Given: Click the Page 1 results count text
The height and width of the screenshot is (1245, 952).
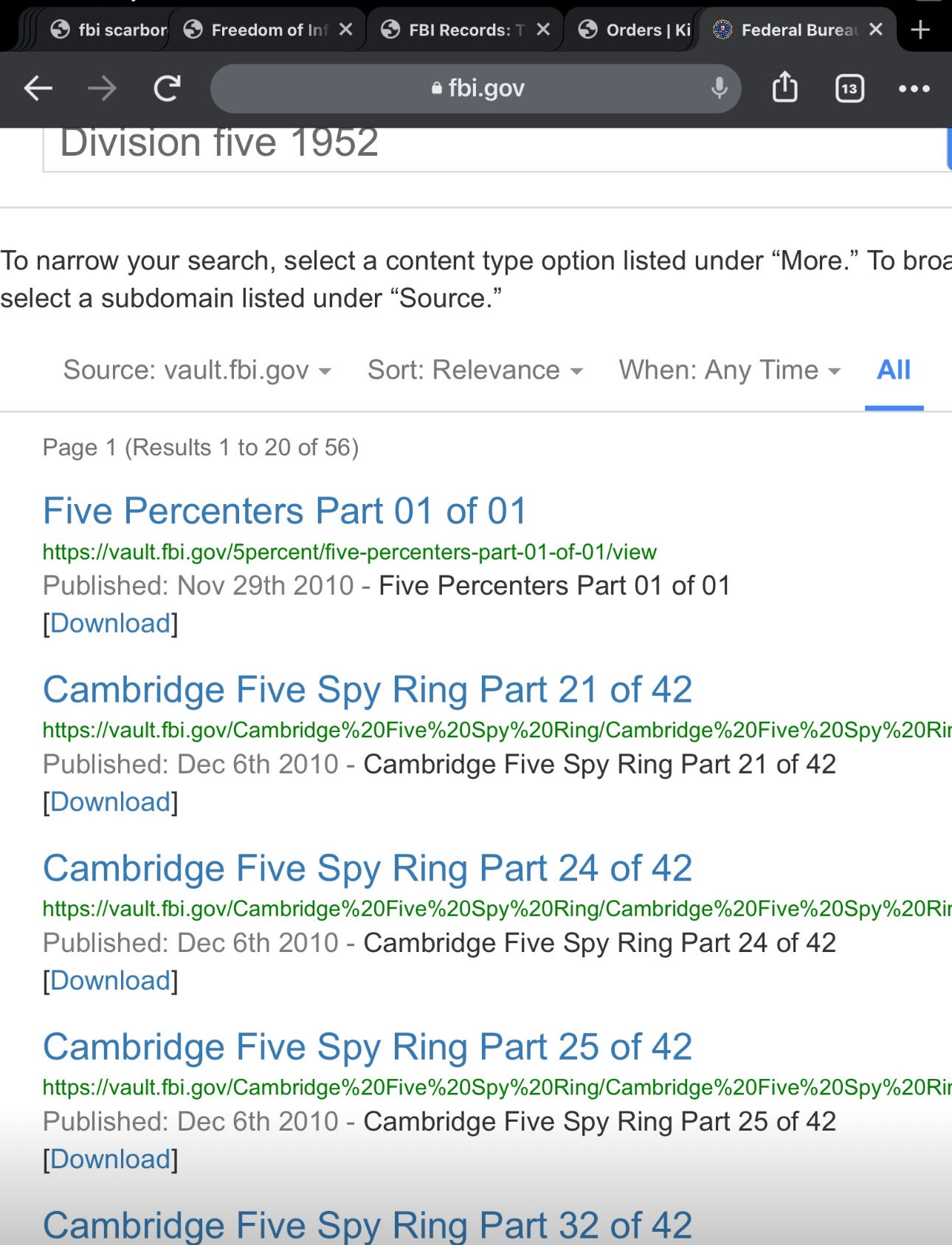Looking at the screenshot, I should 201,447.
